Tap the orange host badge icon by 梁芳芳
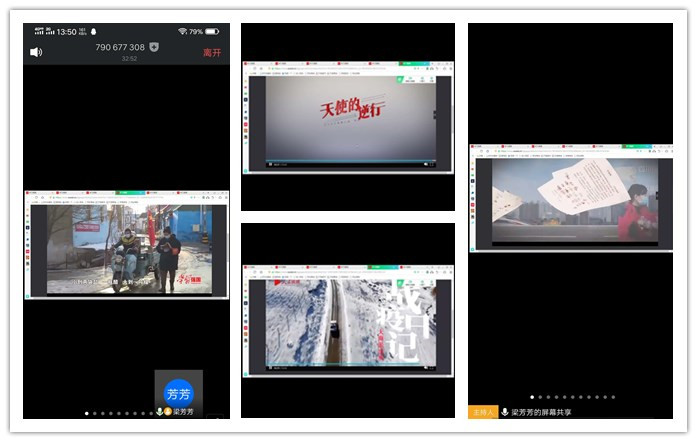The width and height of the screenshot is (697, 442). click(x=168, y=411)
